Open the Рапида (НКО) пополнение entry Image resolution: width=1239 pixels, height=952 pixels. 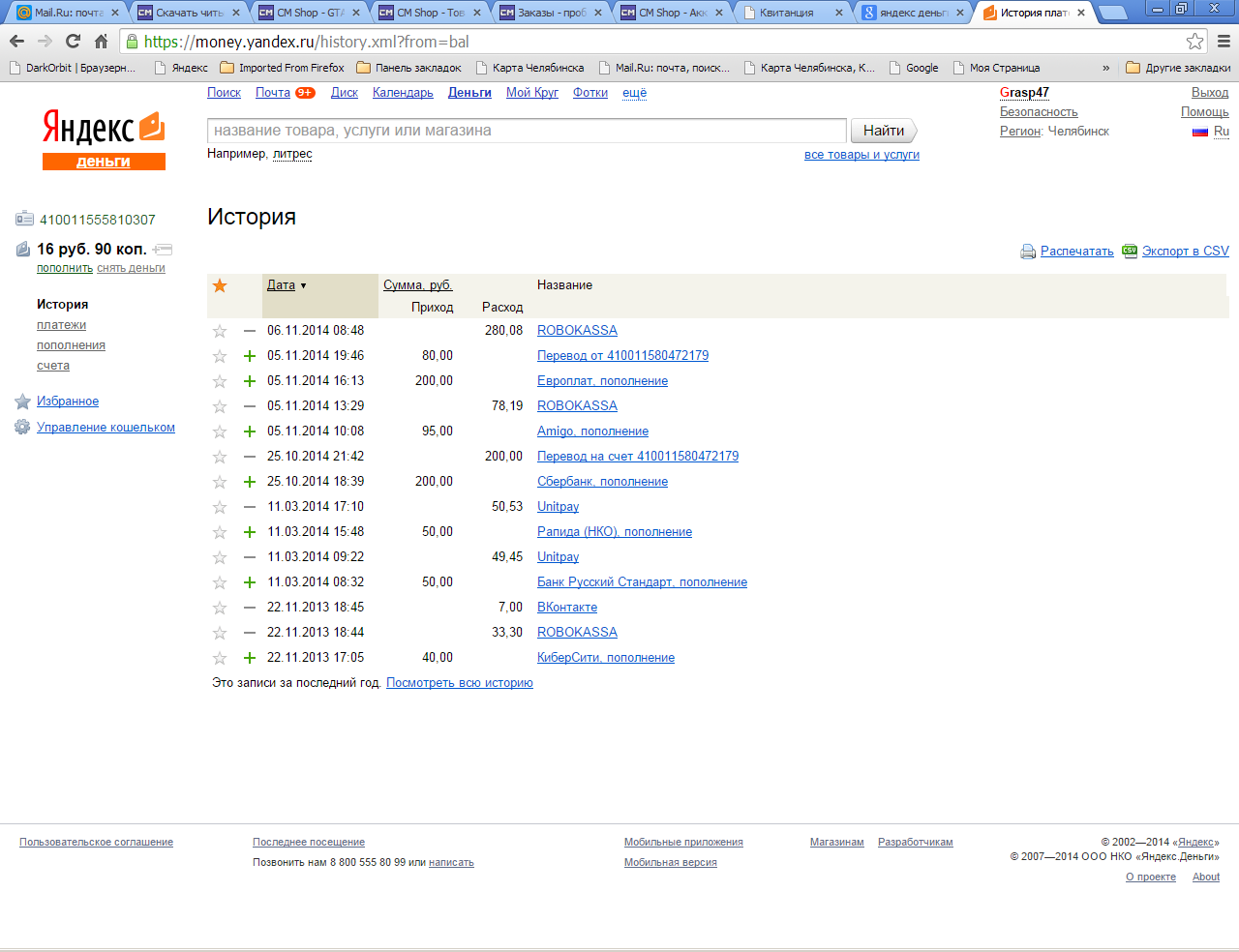point(615,532)
